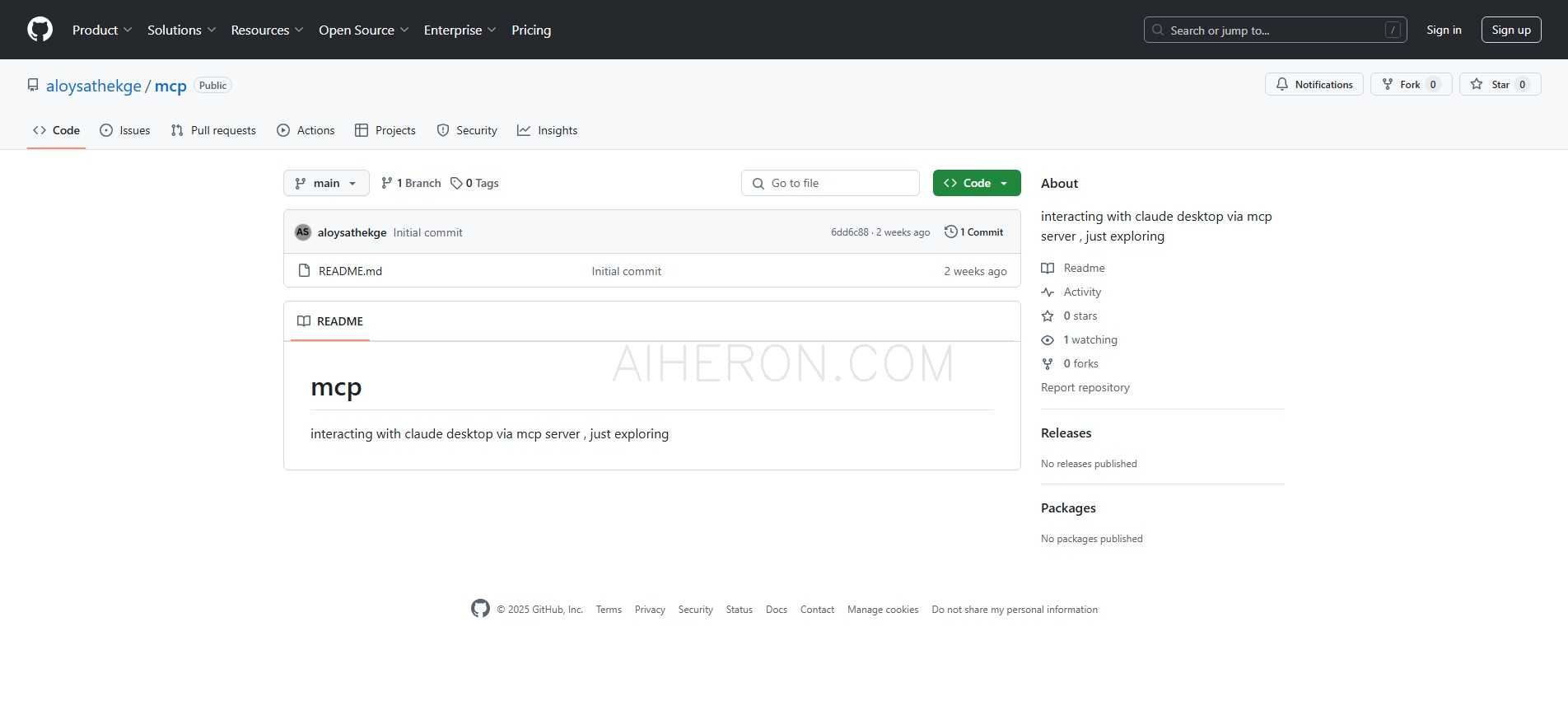Click Do not share my personal information

[x=1015, y=610]
